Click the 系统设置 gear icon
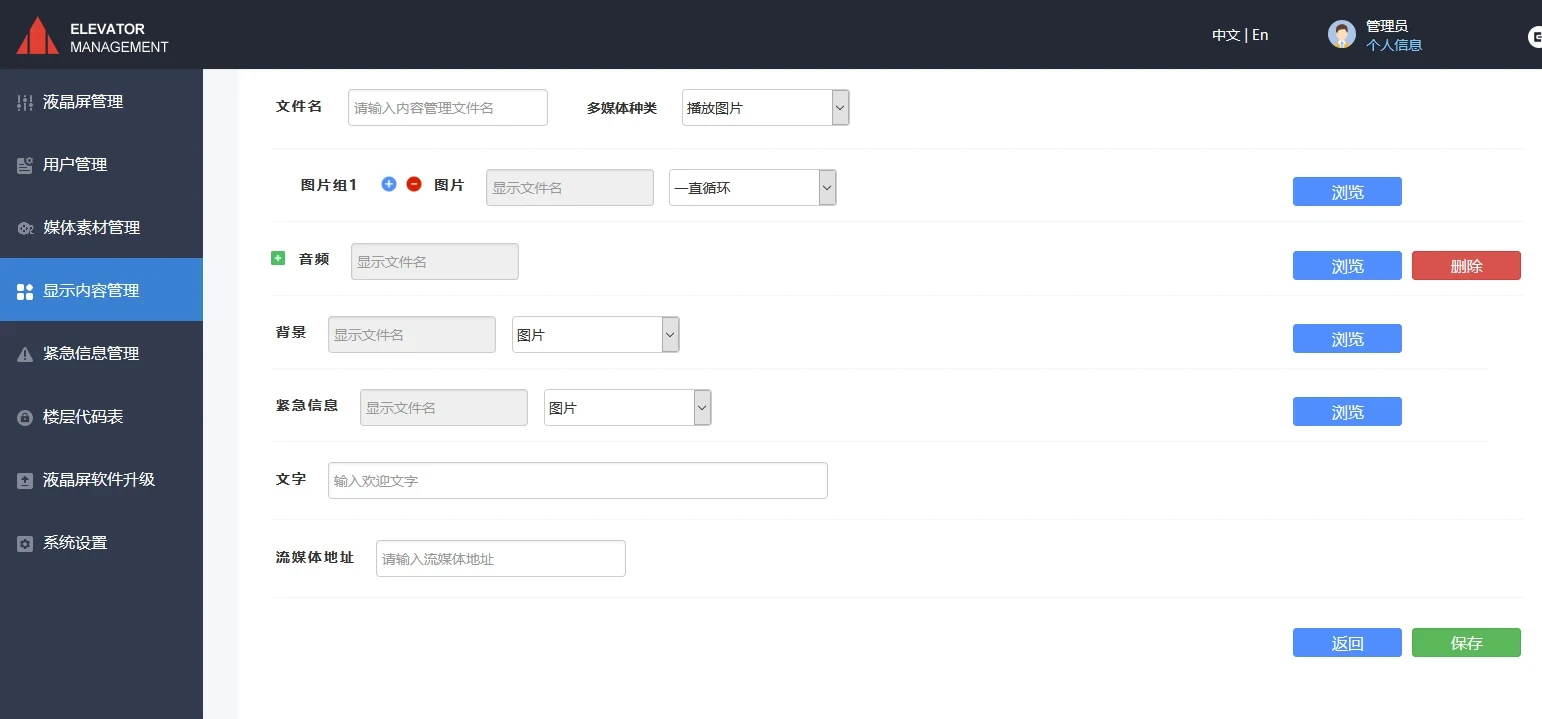This screenshot has width=1542, height=719. tap(25, 543)
